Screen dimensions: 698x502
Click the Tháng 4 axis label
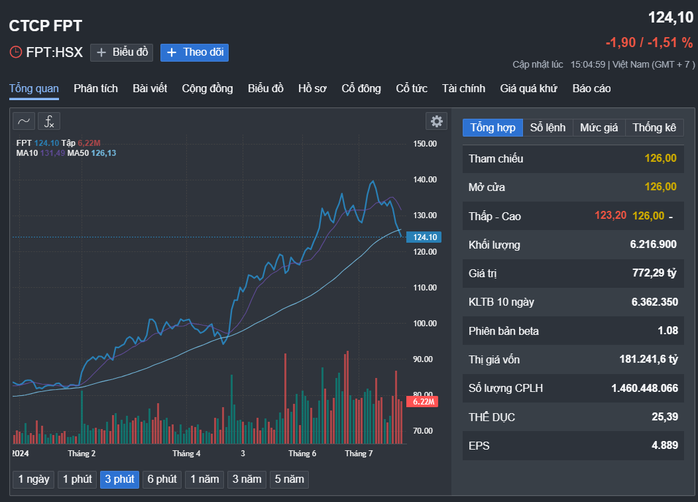[187, 453]
